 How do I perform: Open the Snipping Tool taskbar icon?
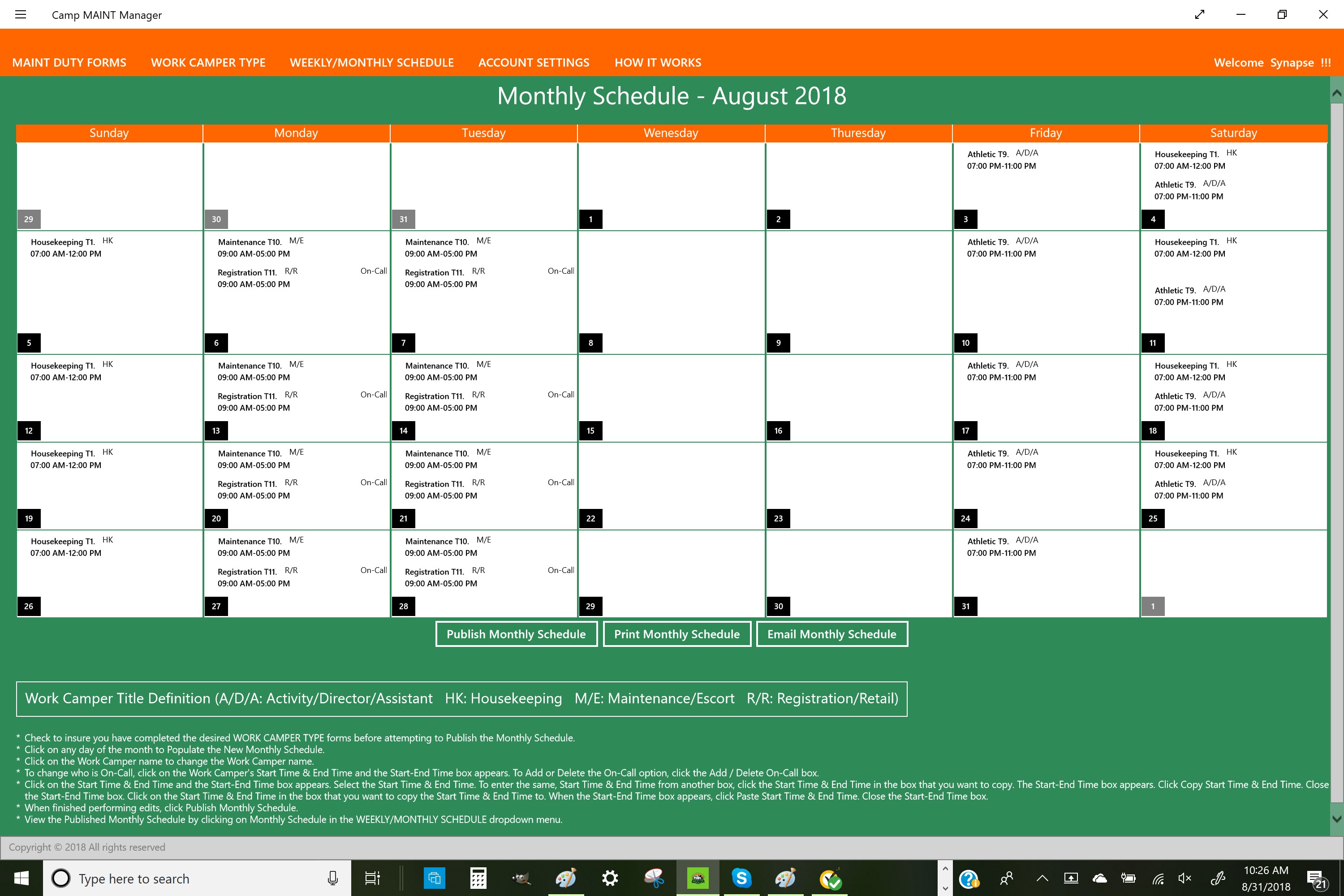(x=654, y=878)
